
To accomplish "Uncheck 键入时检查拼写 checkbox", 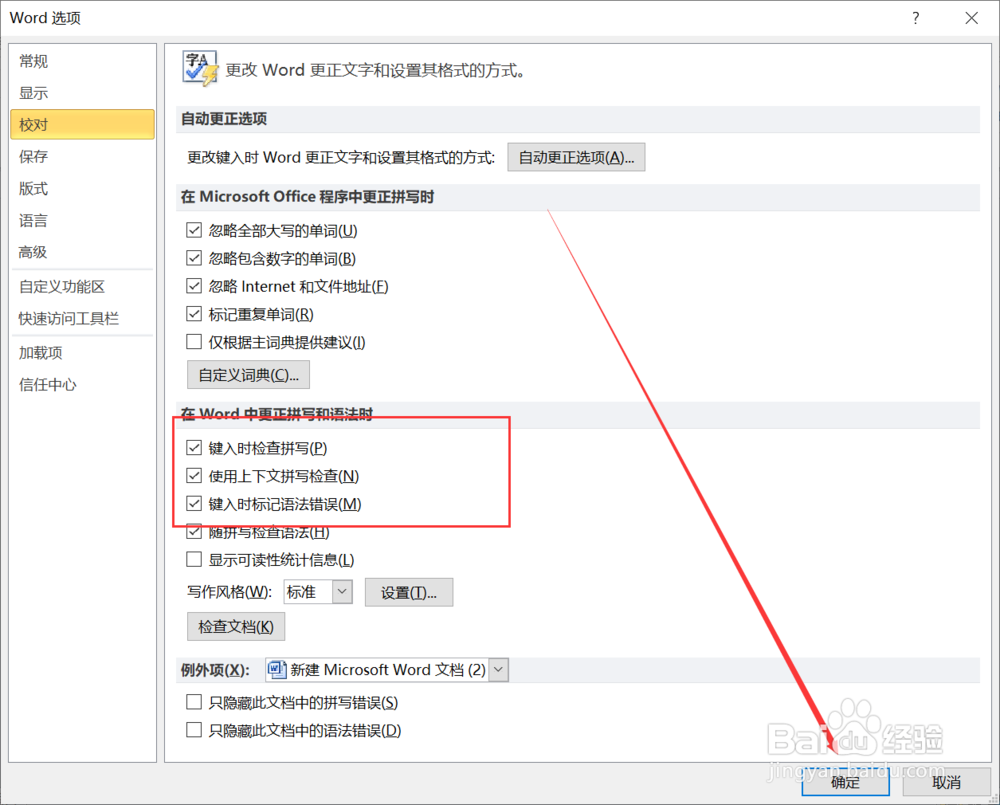I will pyautogui.click(x=194, y=448).
